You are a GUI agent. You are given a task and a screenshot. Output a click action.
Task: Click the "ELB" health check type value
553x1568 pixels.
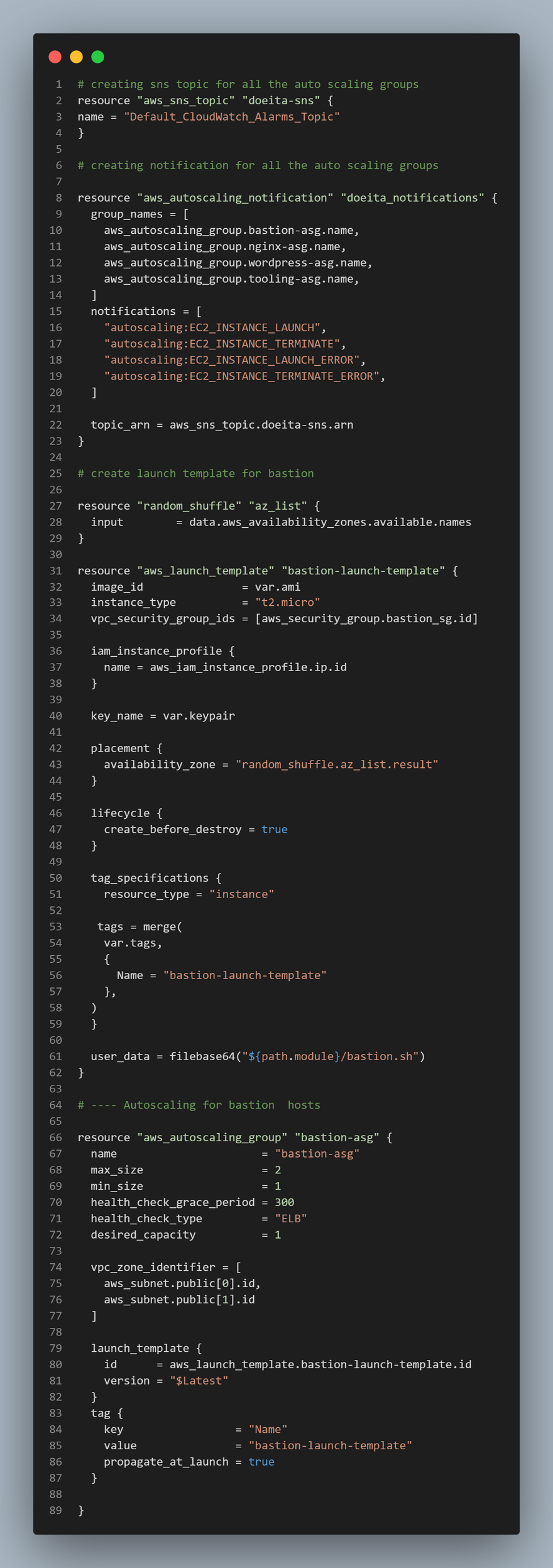click(x=291, y=1219)
